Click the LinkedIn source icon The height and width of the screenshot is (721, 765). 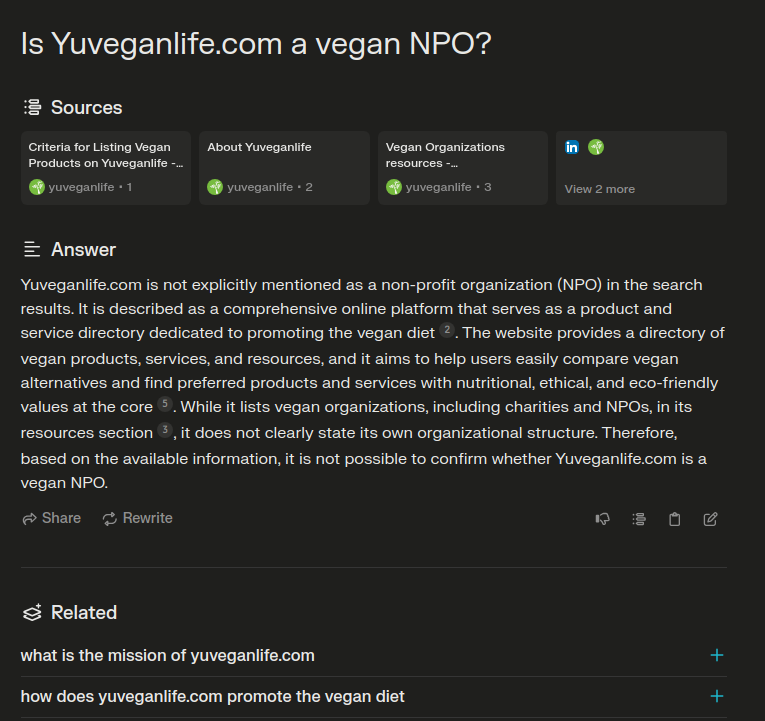point(572,147)
